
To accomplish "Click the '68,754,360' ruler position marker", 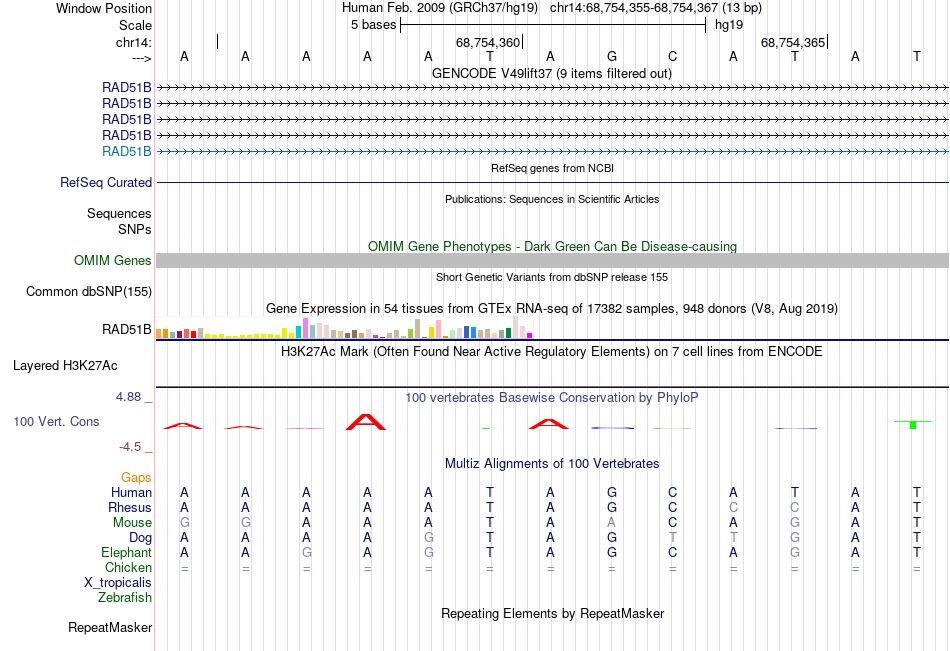I will [x=488, y=42].
